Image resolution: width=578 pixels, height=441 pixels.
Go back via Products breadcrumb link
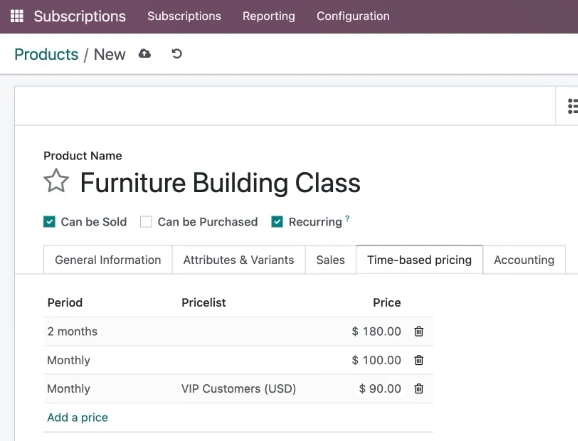coord(46,54)
